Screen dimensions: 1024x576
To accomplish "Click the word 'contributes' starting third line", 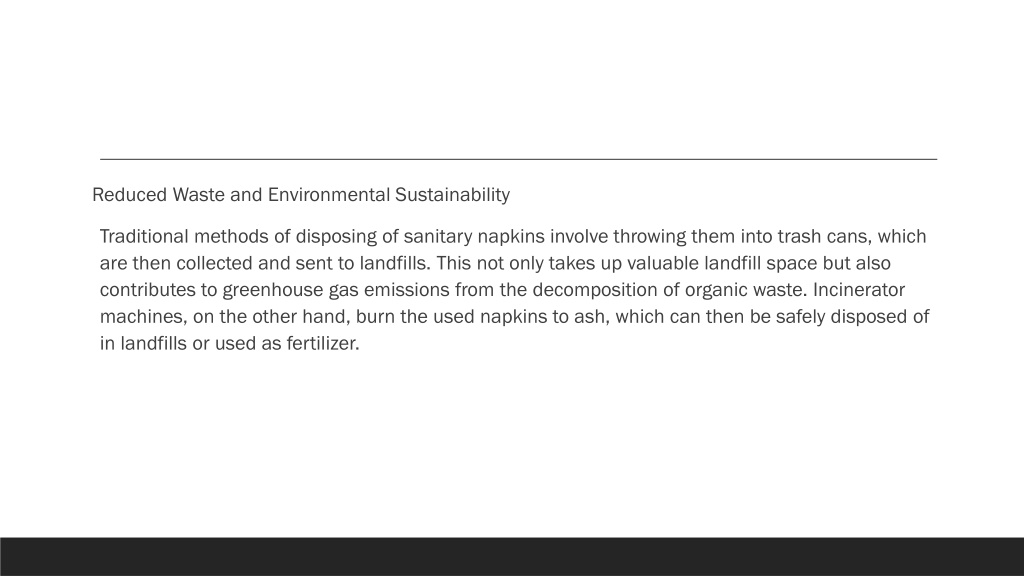I will click(147, 289).
